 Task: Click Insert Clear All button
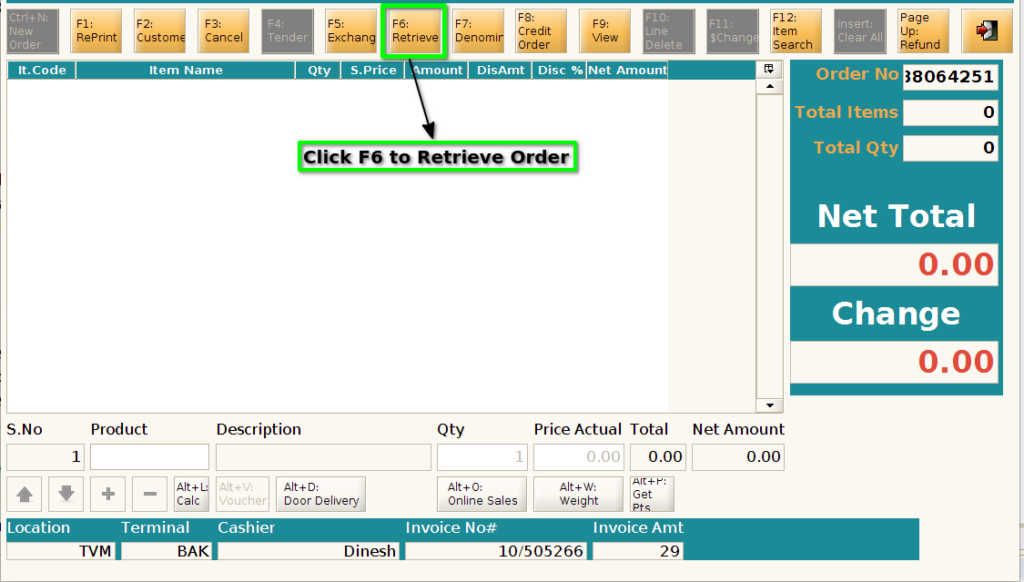[859, 31]
